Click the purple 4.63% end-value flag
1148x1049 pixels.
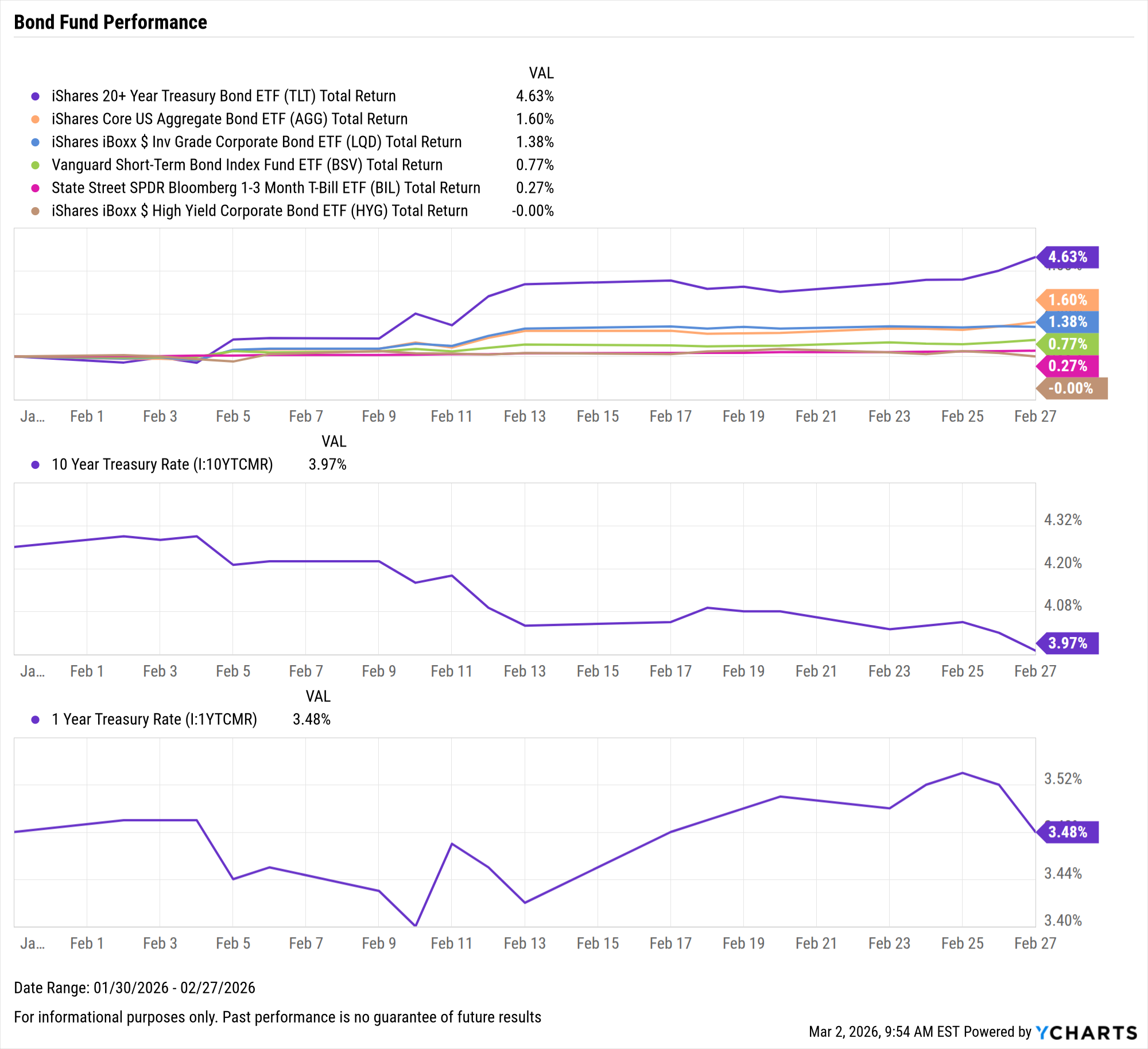pos(1068,257)
